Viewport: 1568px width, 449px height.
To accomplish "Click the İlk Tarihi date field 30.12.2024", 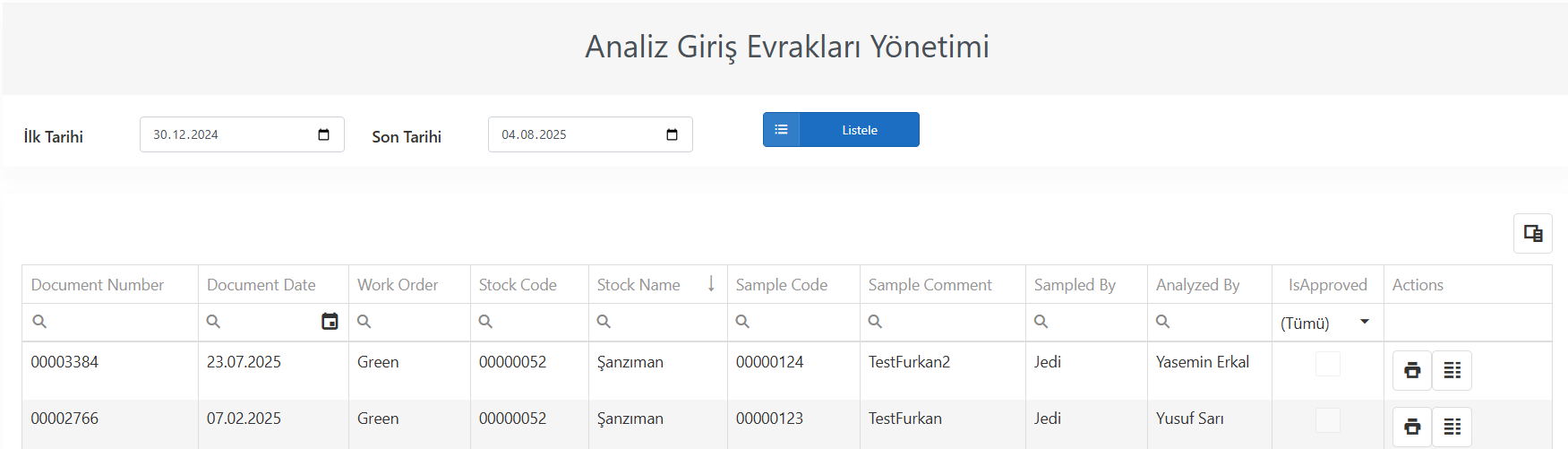I will tap(242, 134).
